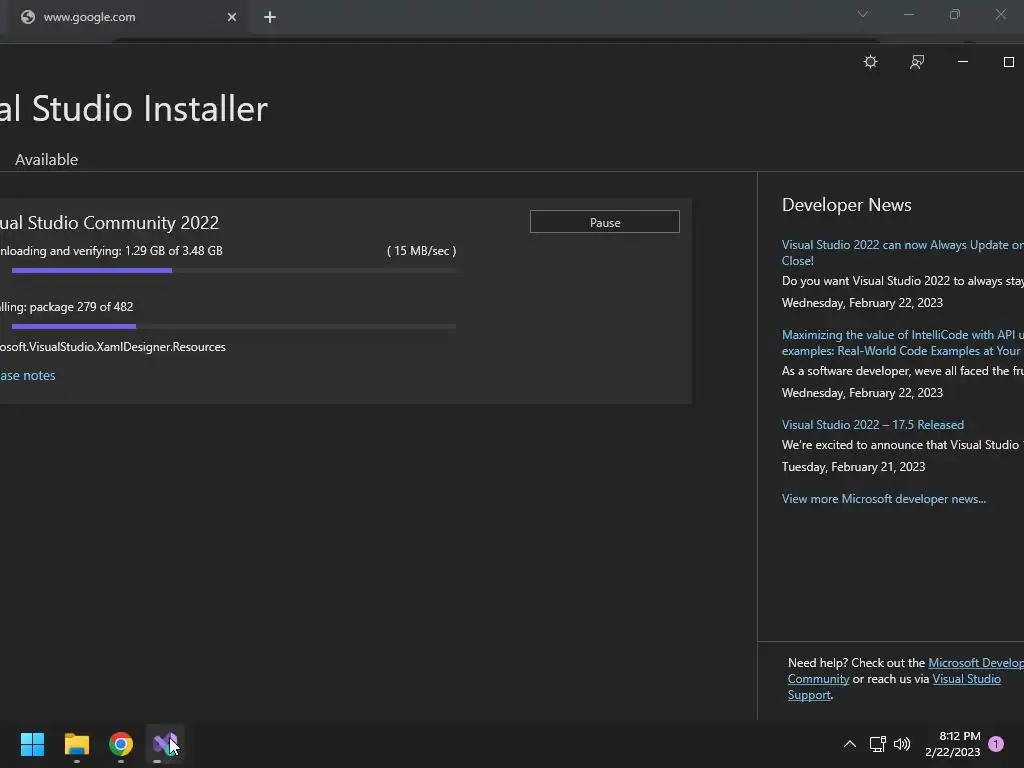Image resolution: width=1024 pixels, height=768 pixels.
Task: Open the Windows Start menu
Action: (32, 744)
